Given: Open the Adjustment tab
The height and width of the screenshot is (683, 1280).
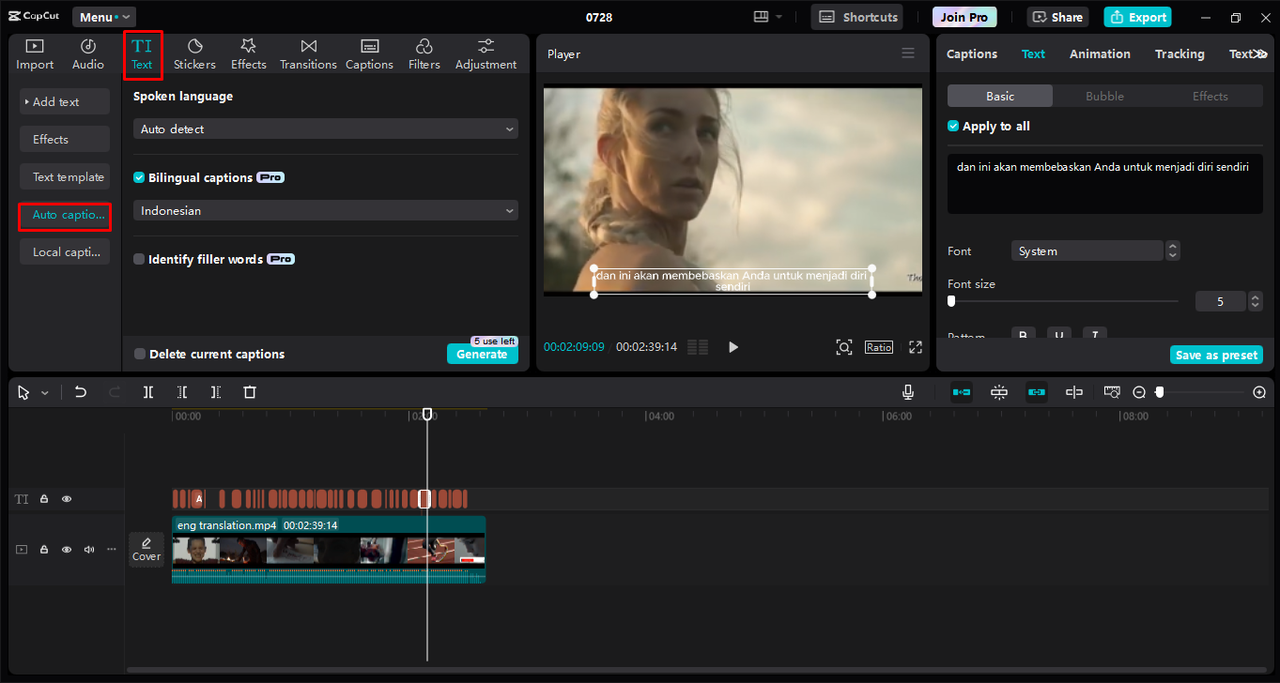Looking at the screenshot, I should (486, 54).
